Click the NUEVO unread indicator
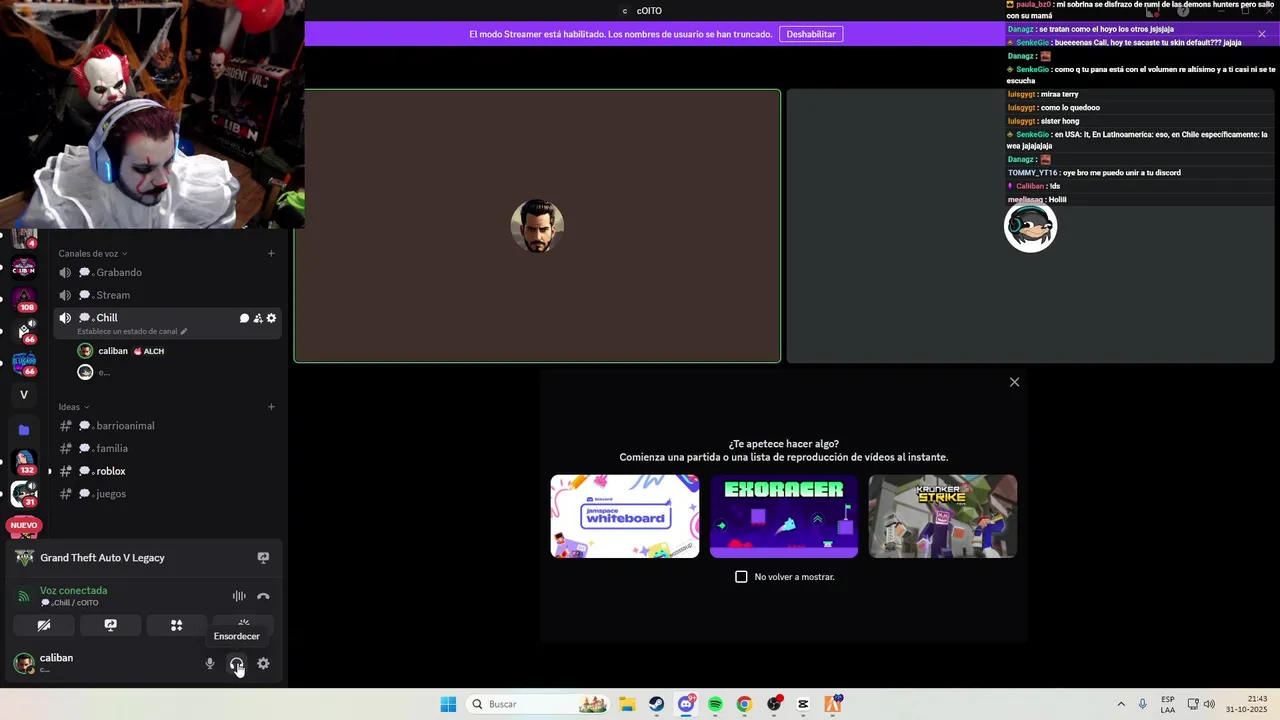Screen dimensions: 1280x720 [24, 525]
